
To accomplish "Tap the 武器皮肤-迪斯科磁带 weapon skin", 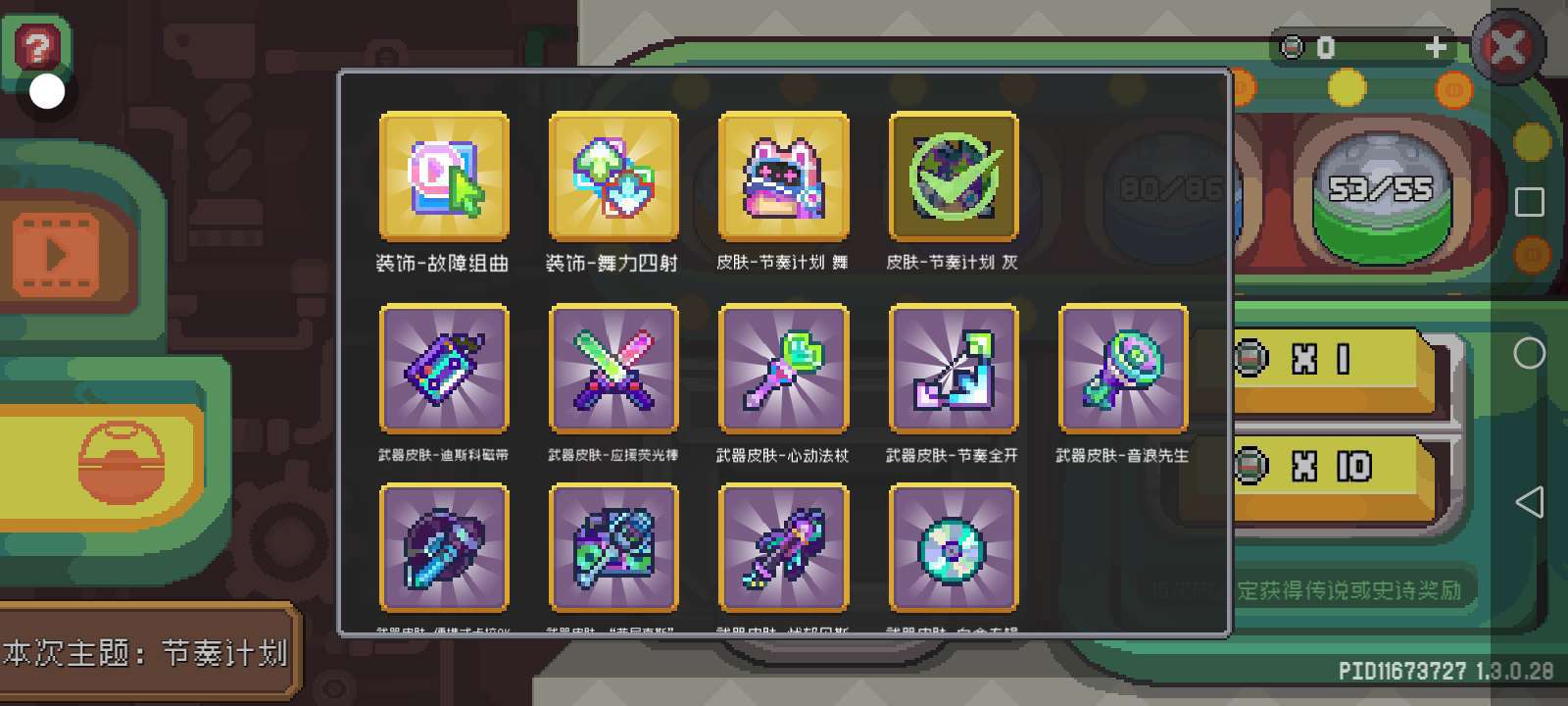I will 444,369.
